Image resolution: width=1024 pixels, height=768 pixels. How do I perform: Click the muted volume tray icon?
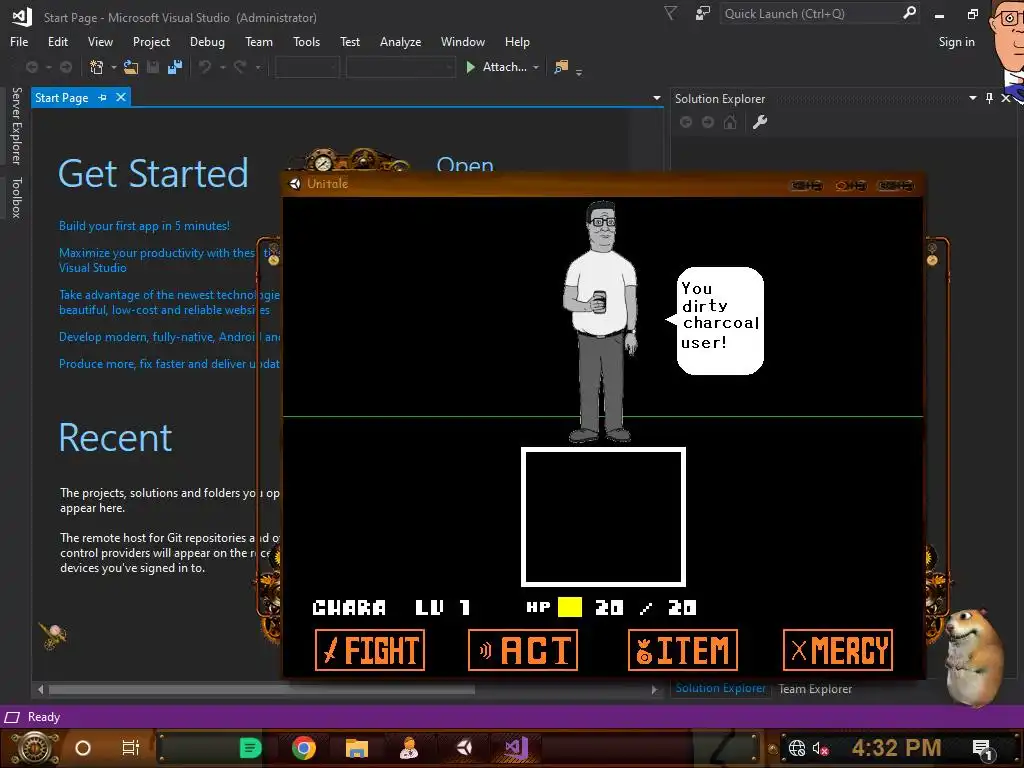(820, 748)
